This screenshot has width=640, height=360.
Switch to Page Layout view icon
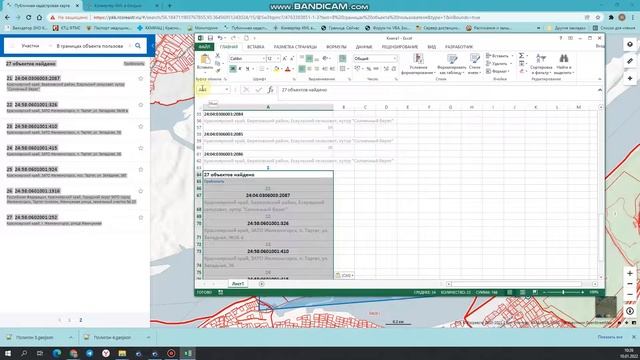(x=522, y=292)
